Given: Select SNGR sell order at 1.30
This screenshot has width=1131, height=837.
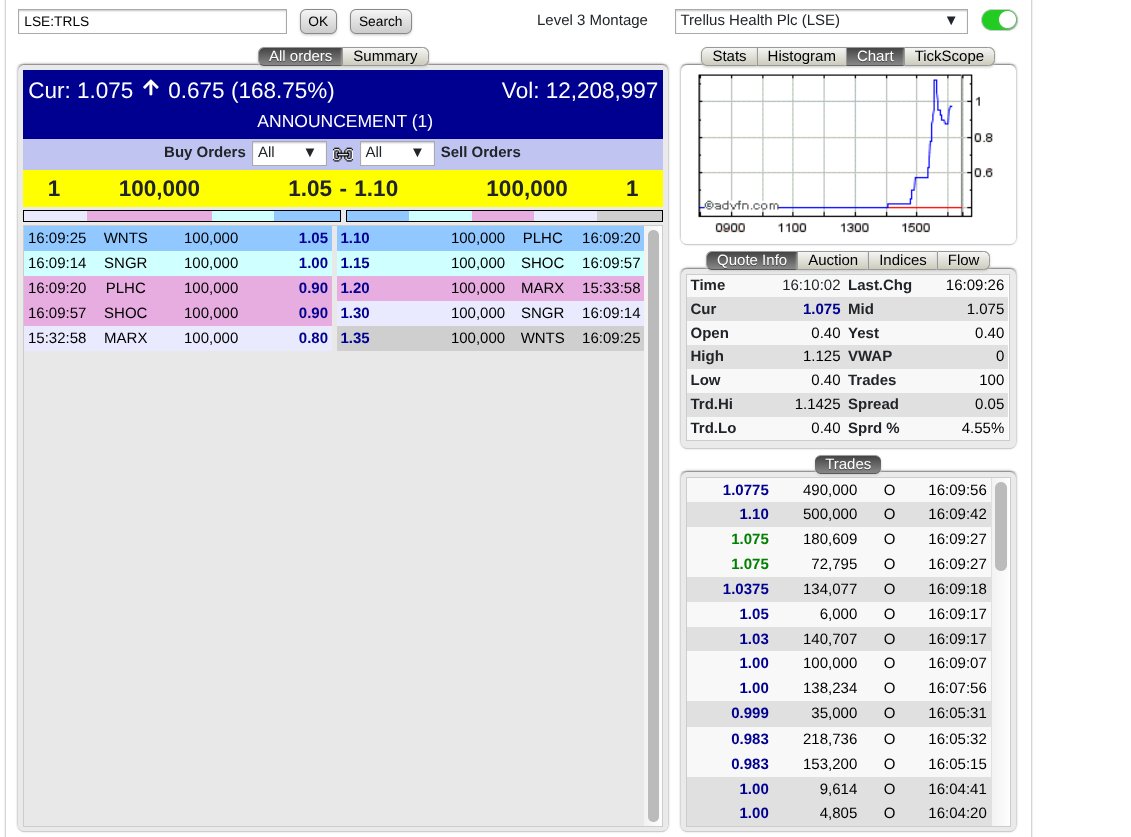Looking at the screenshot, I should [490, 313].
